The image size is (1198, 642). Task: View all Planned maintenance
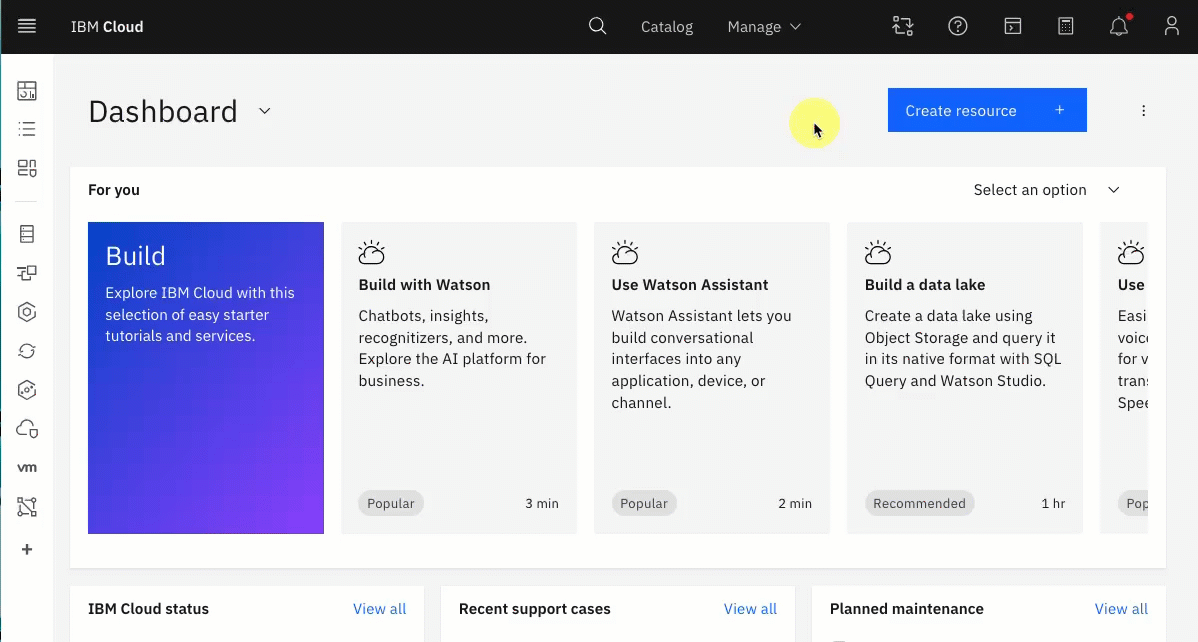tap(1121, 609)
